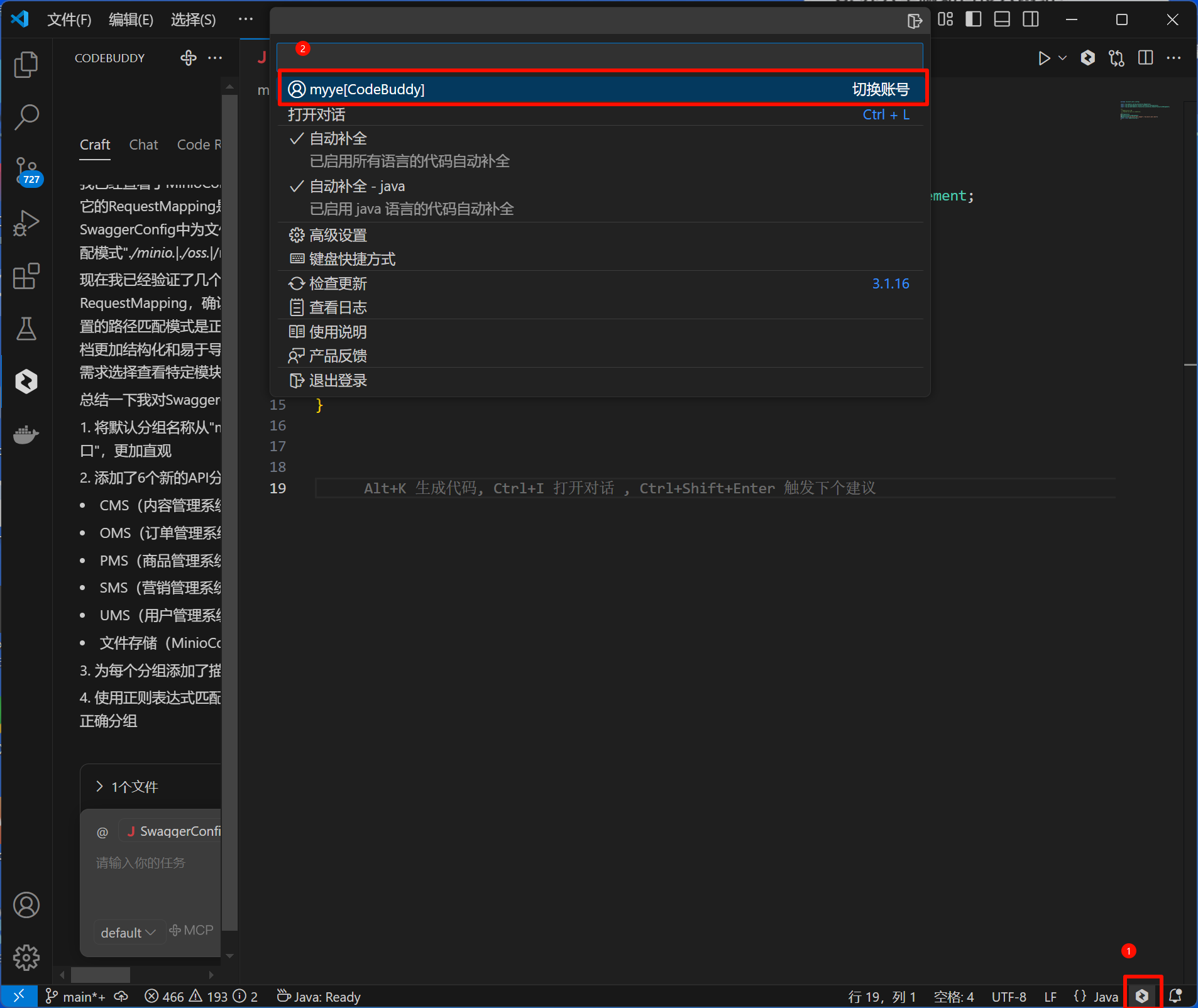
Task: Open the default model dropdown in chat input
Action: coord(128,931)
